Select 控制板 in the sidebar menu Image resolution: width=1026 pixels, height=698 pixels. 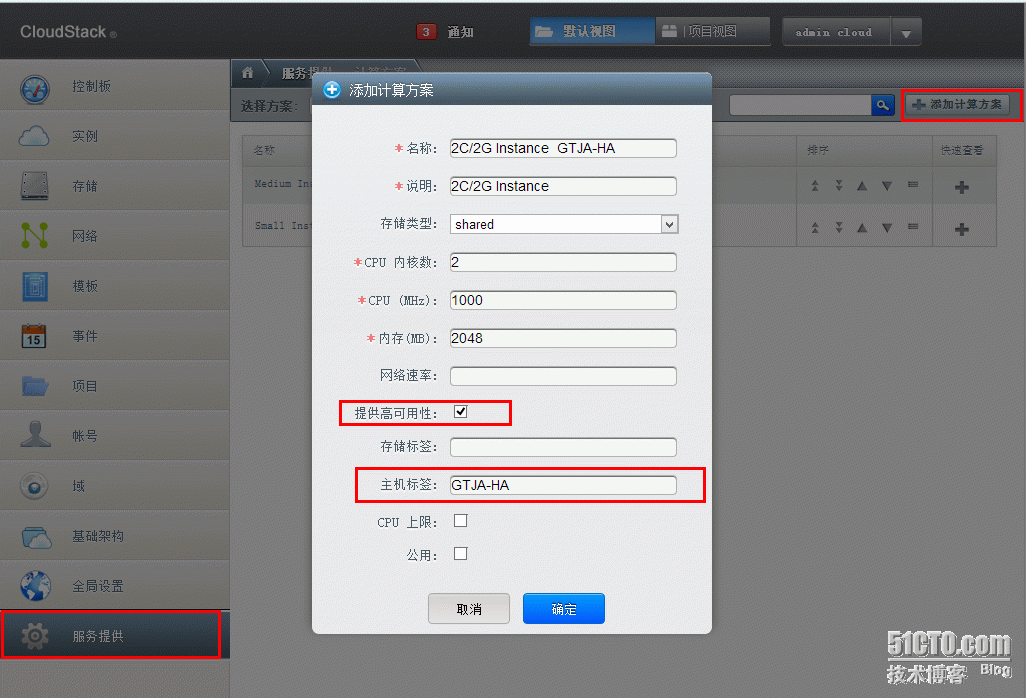[115, 86]
